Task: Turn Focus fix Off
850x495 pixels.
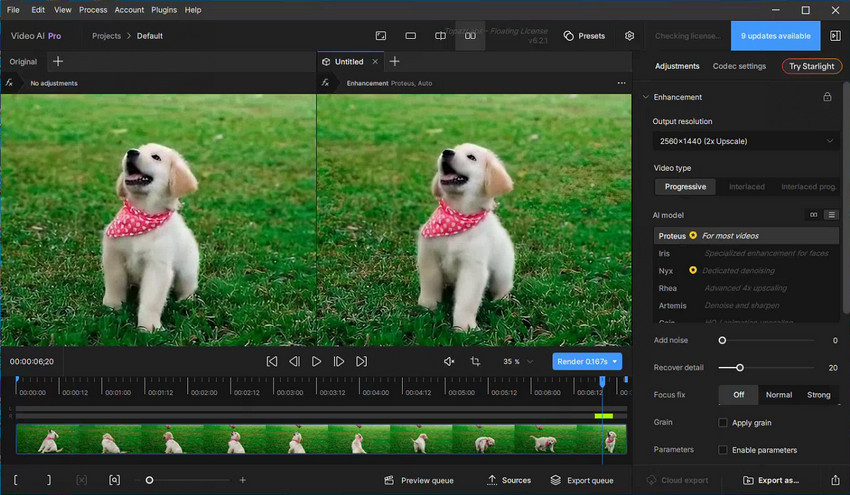Action: (738, 395)
